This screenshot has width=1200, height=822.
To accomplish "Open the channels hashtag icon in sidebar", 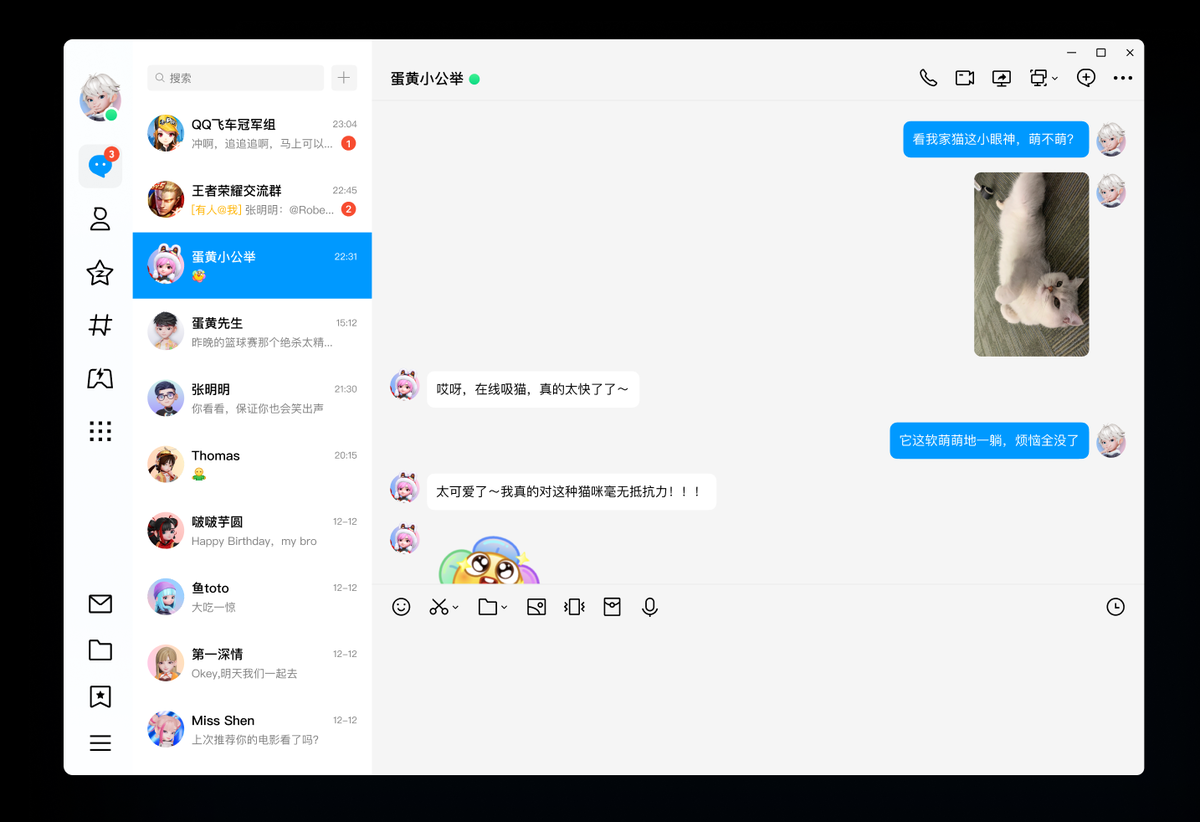I will click(x=100, y=325).
